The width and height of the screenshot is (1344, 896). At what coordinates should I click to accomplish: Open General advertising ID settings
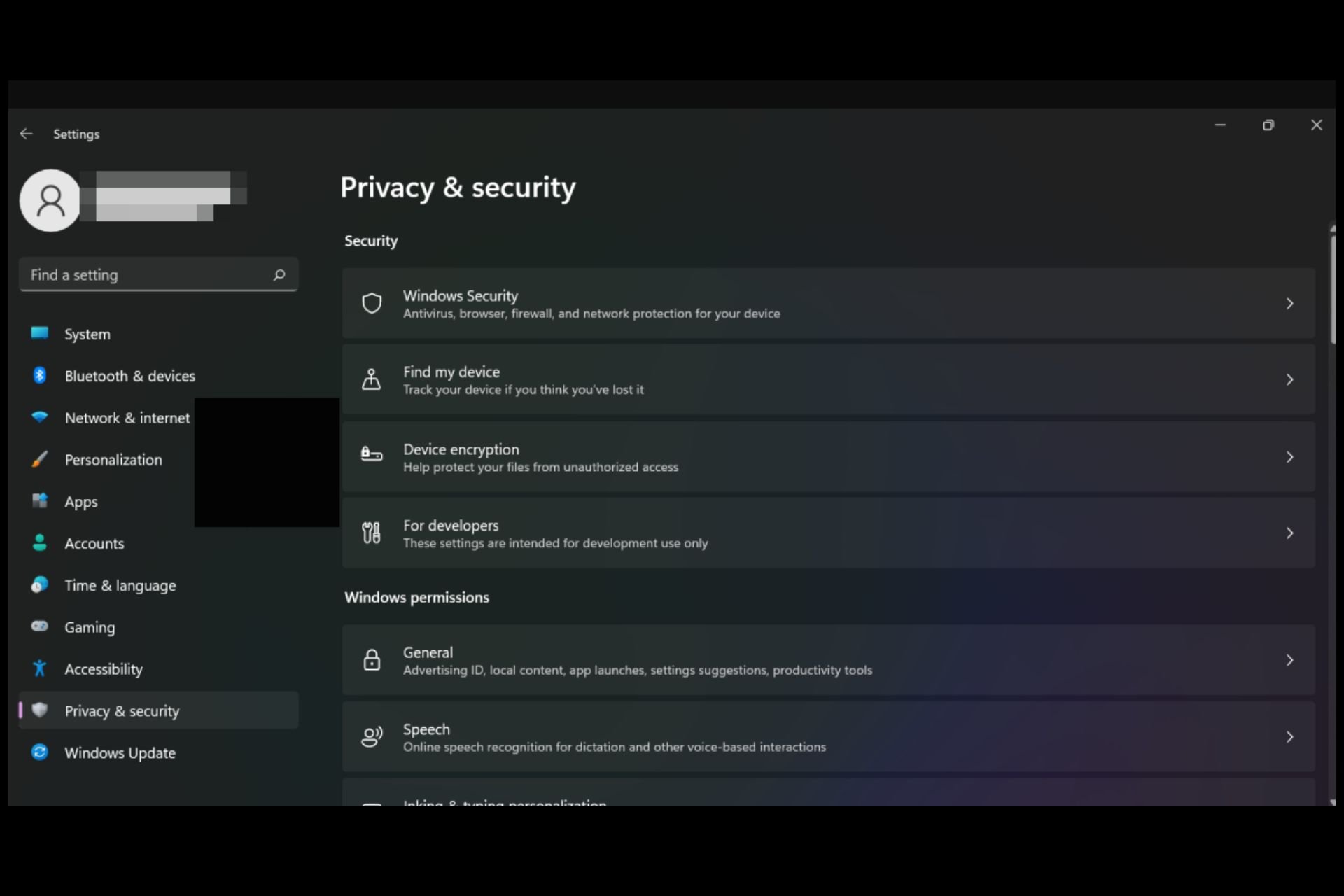829,660
